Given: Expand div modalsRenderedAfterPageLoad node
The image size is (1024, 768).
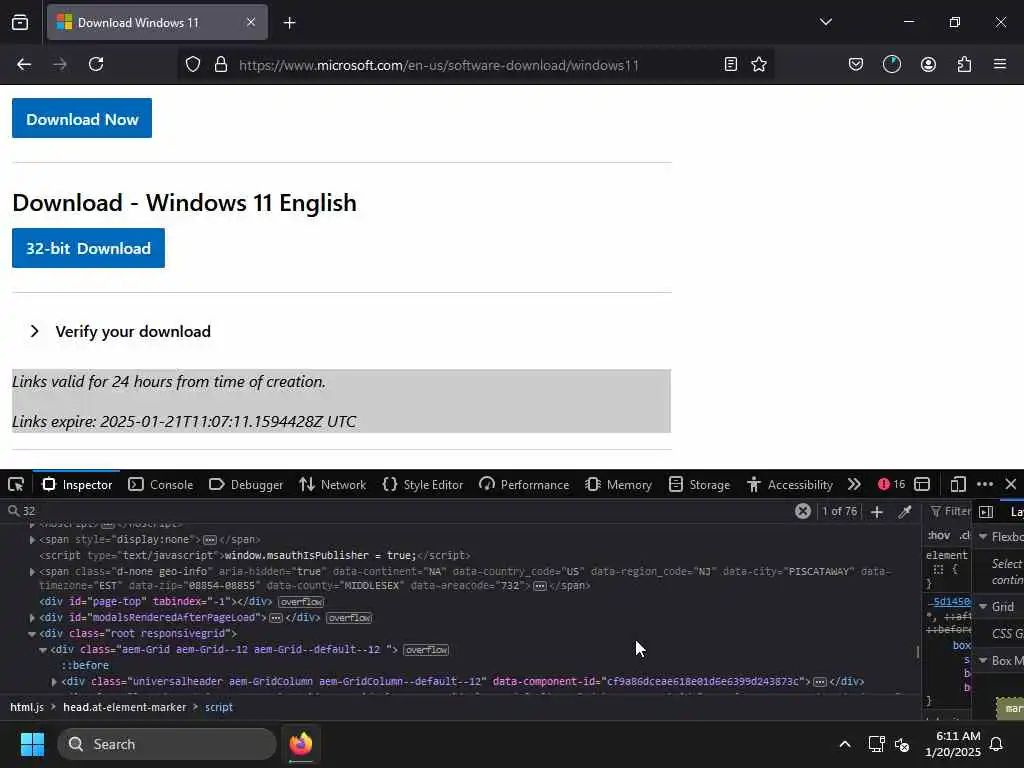Looking at the screenshot, I should [32, 617].
